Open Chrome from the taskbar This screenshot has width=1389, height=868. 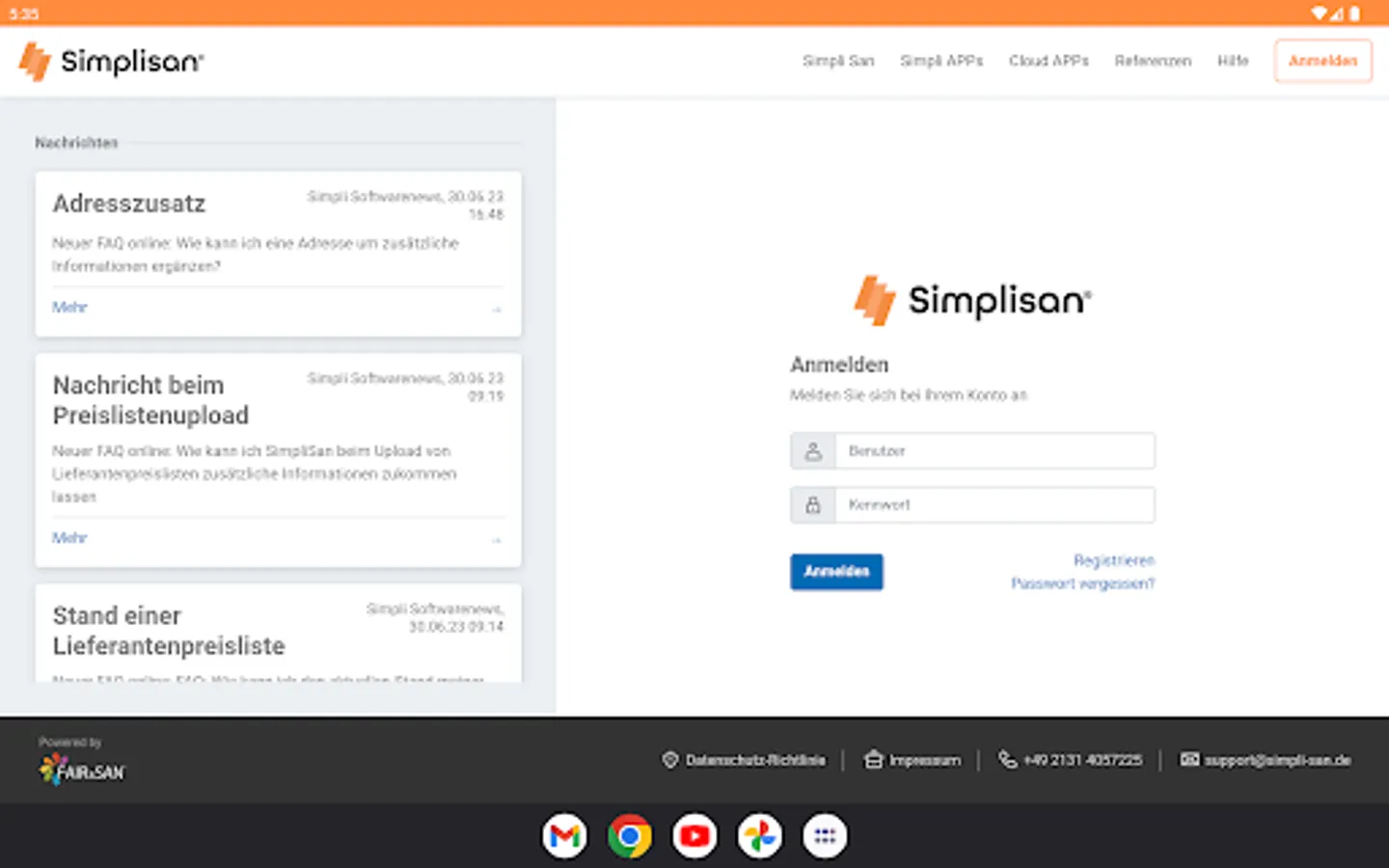(x=630, y=836)
